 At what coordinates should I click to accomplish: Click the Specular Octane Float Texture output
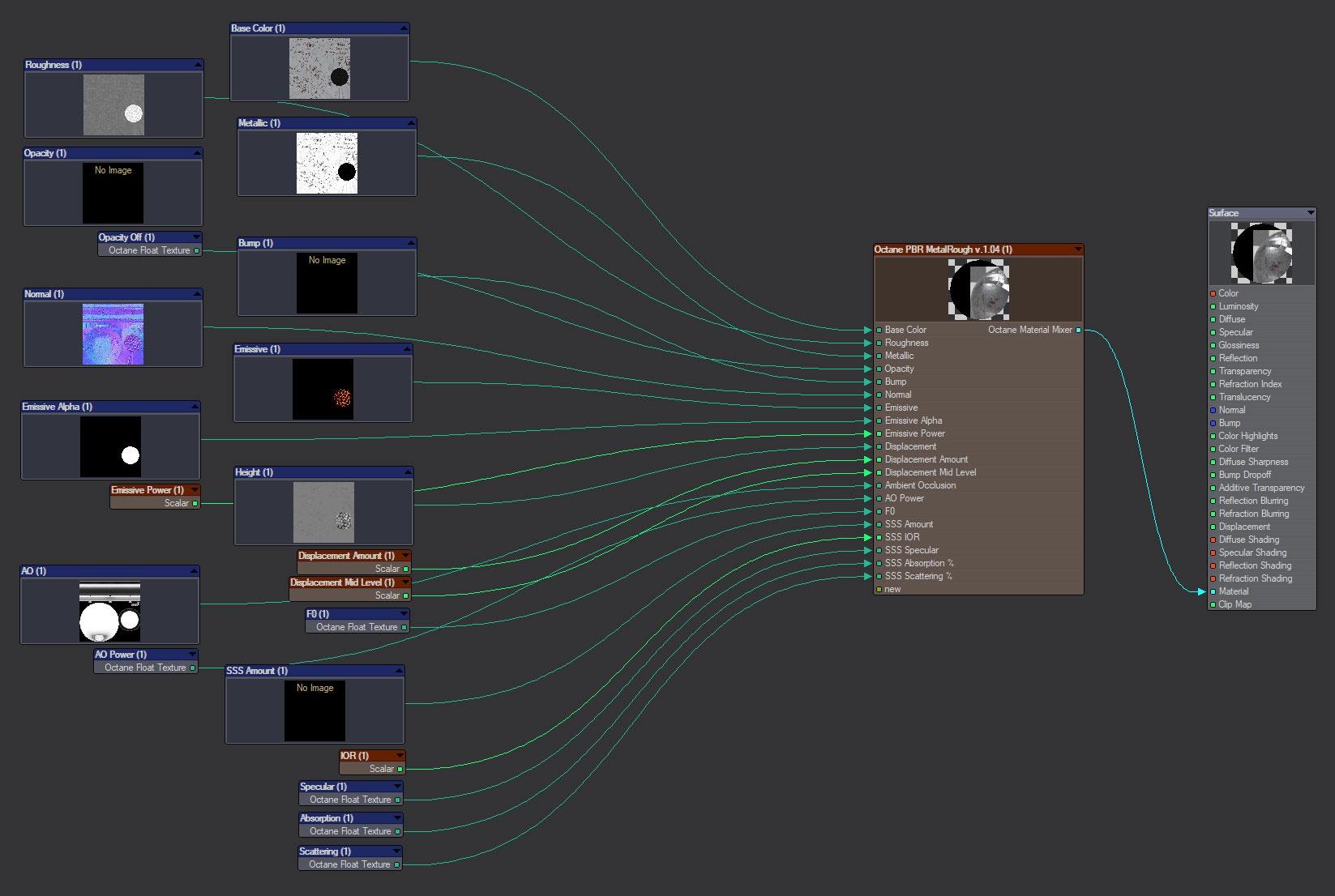398,800
